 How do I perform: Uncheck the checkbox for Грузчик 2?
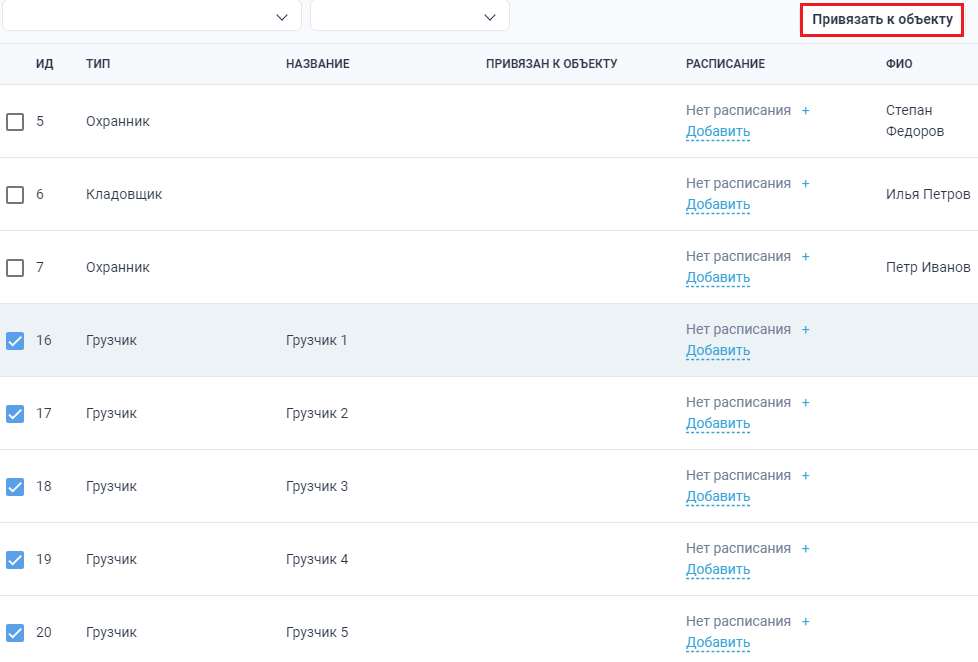click(15, 414)
